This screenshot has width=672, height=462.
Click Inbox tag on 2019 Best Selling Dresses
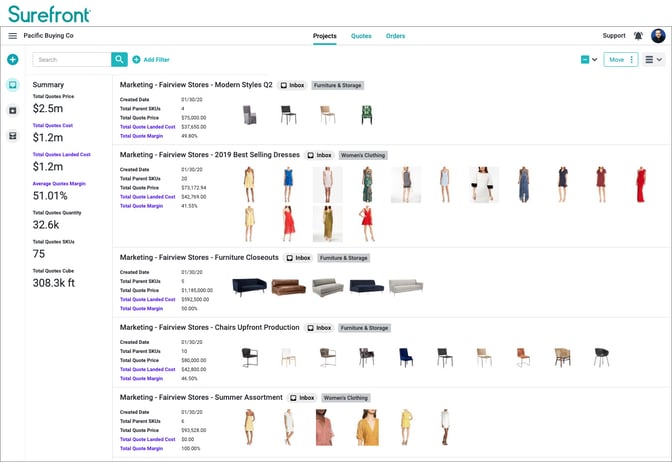pyautogui.click(x=319, y=155)
